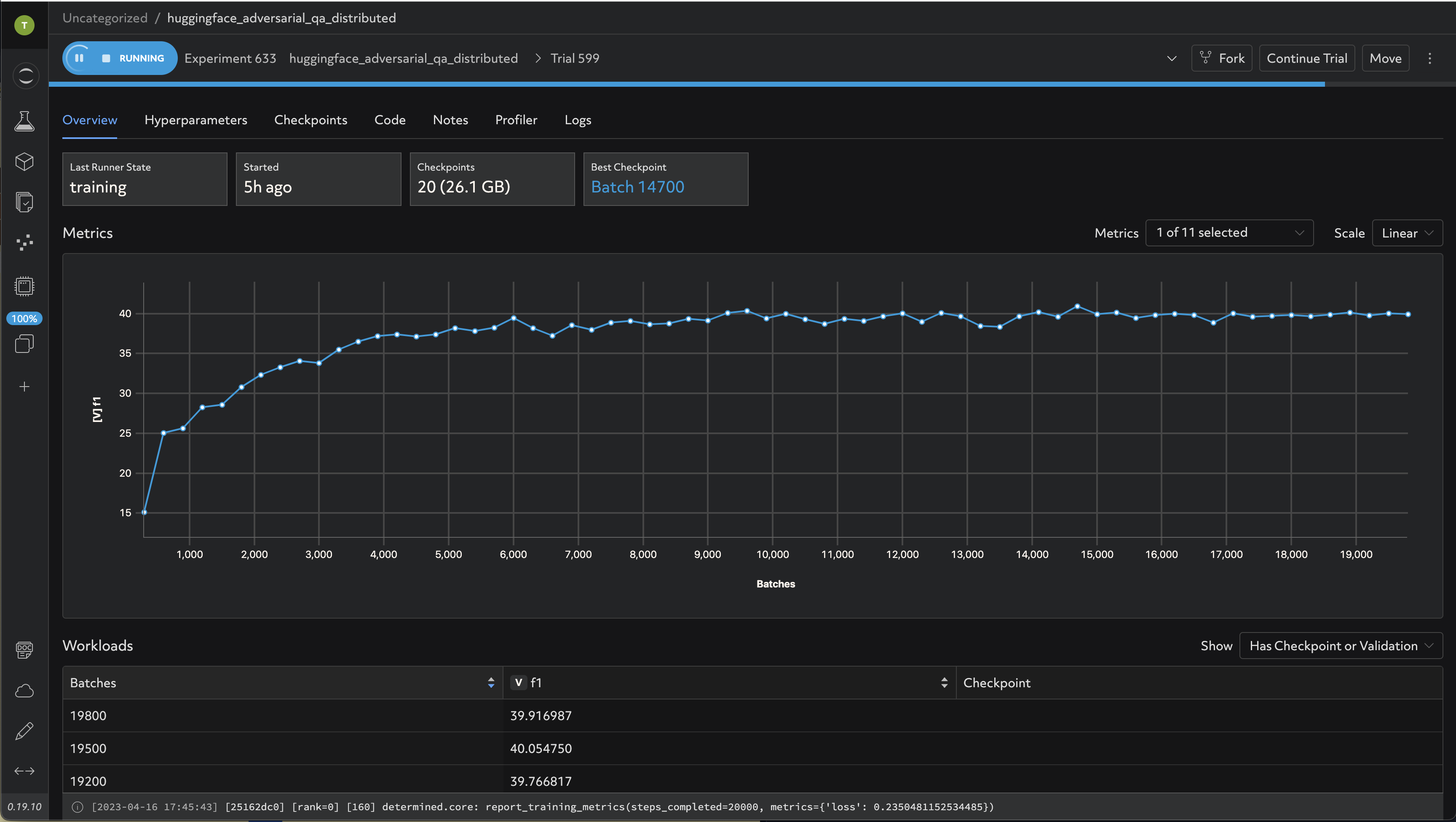Click the Continue Trial button
Screen dimensions: 1456x822
(x=1306, y=58)
